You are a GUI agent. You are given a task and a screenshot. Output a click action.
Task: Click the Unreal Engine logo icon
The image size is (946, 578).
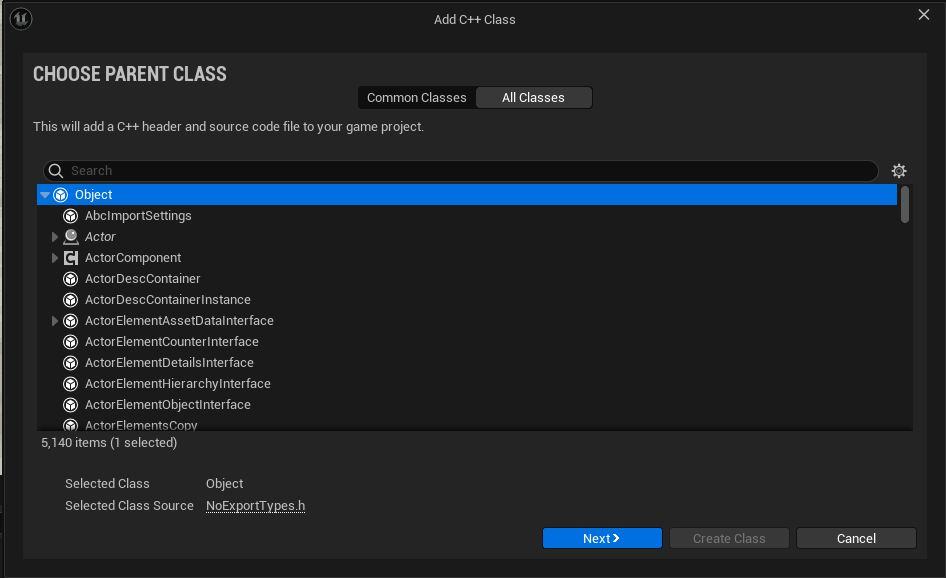20,18
